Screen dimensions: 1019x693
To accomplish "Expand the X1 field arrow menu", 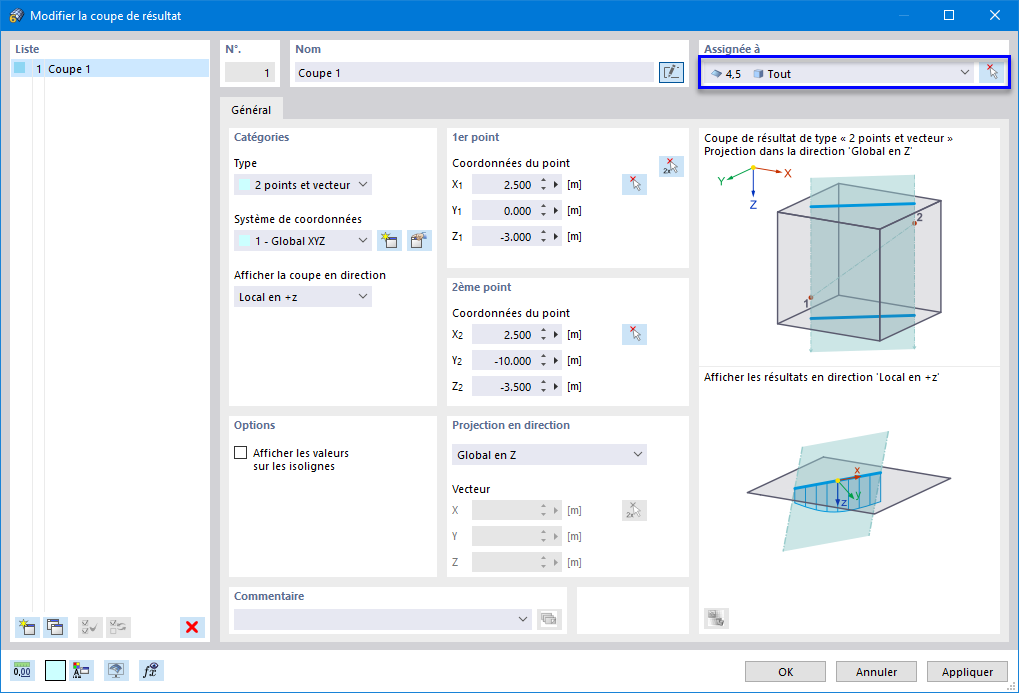I will coord(556,185).
